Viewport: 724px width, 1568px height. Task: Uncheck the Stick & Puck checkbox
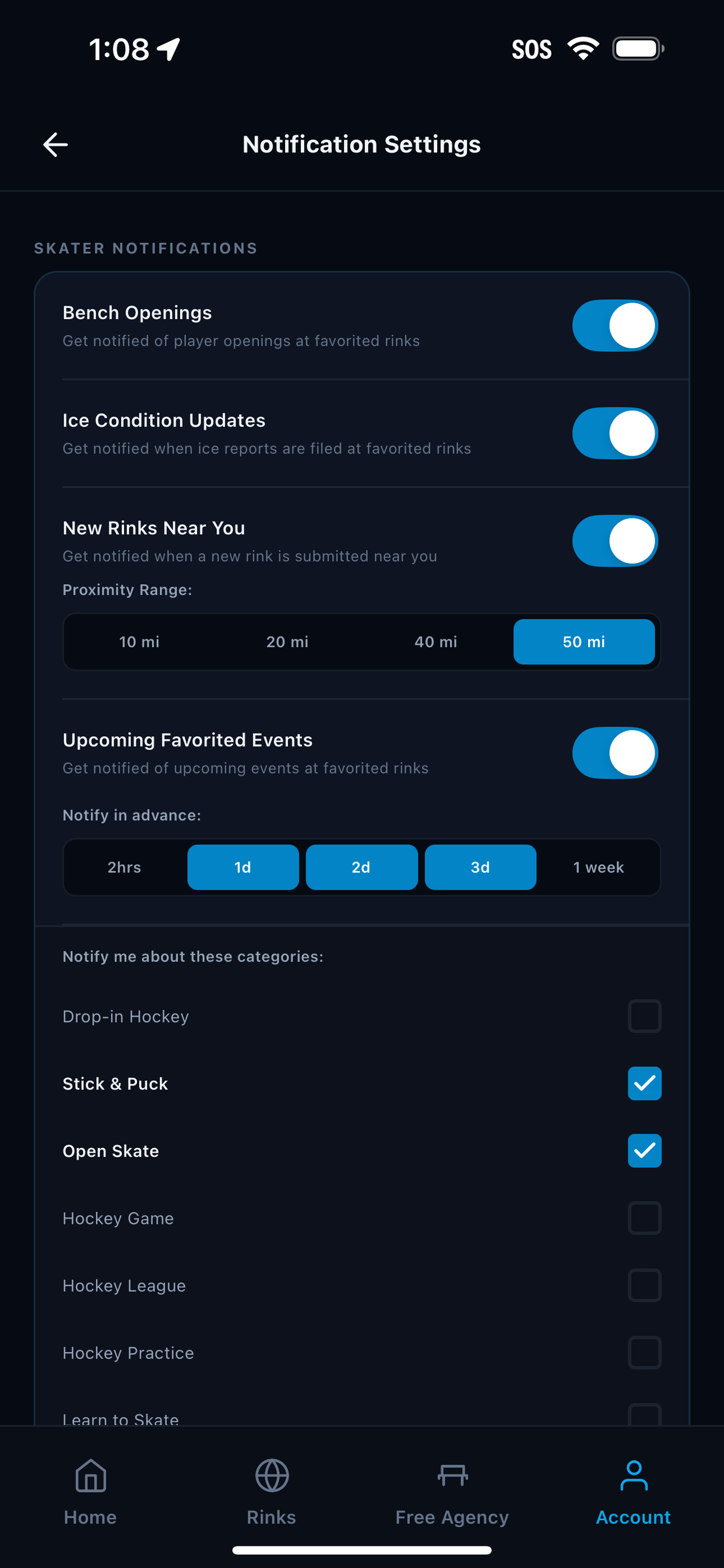644,1083
